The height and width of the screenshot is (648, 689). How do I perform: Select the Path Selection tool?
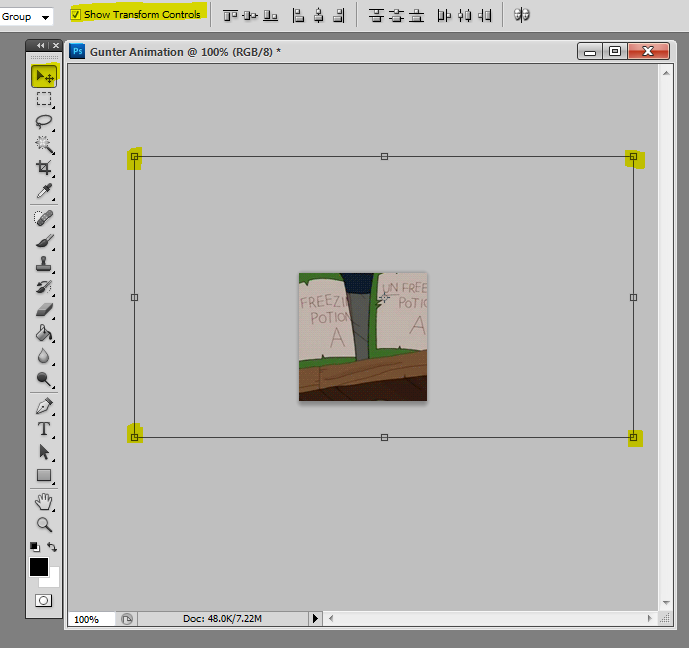(44, 452)
